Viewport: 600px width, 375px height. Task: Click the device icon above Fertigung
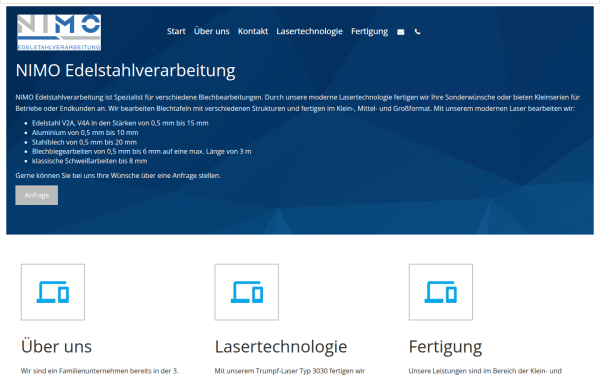point(440,292)
